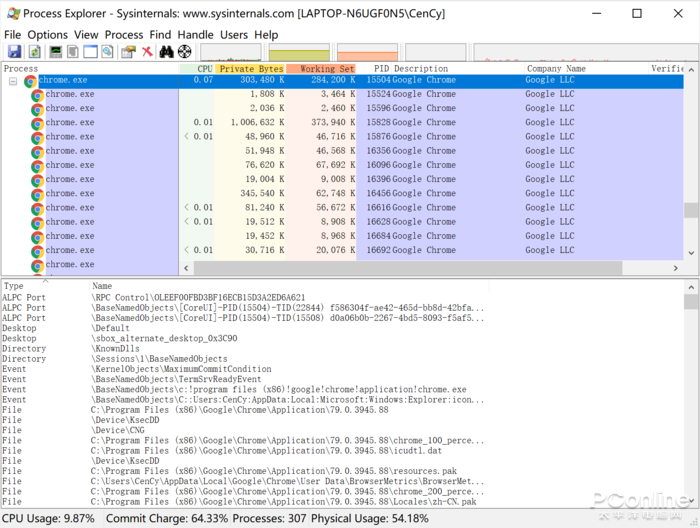Click the Properties toolbar icon
This screenshot has height=528, width=700.
(129, 52)
